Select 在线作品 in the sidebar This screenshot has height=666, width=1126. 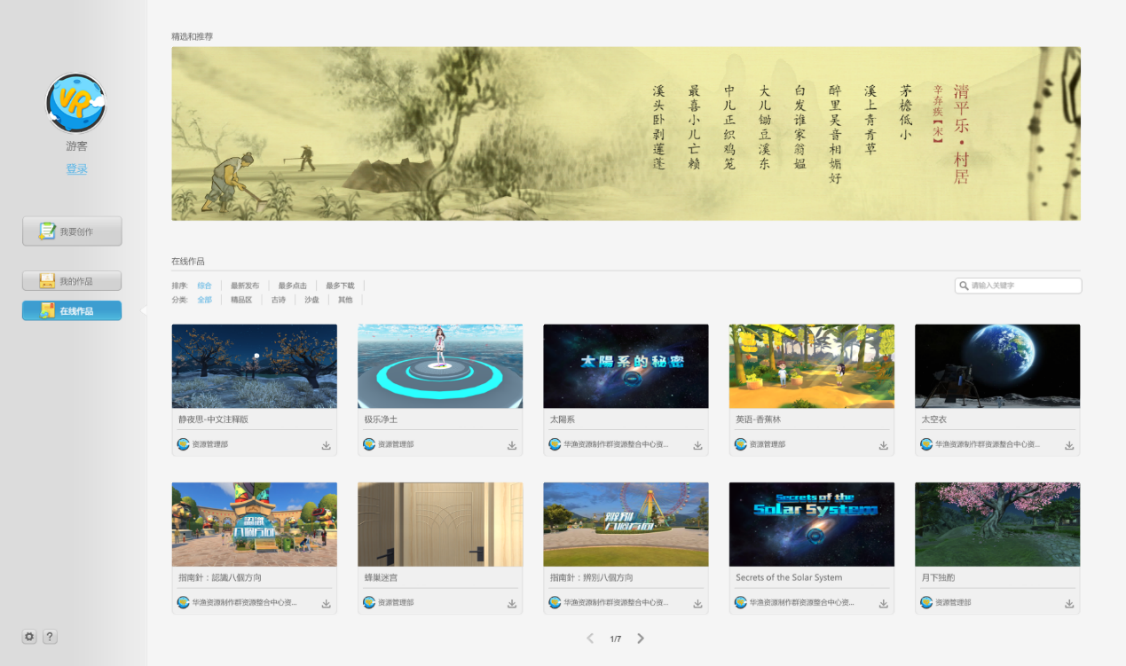[72, 310]
